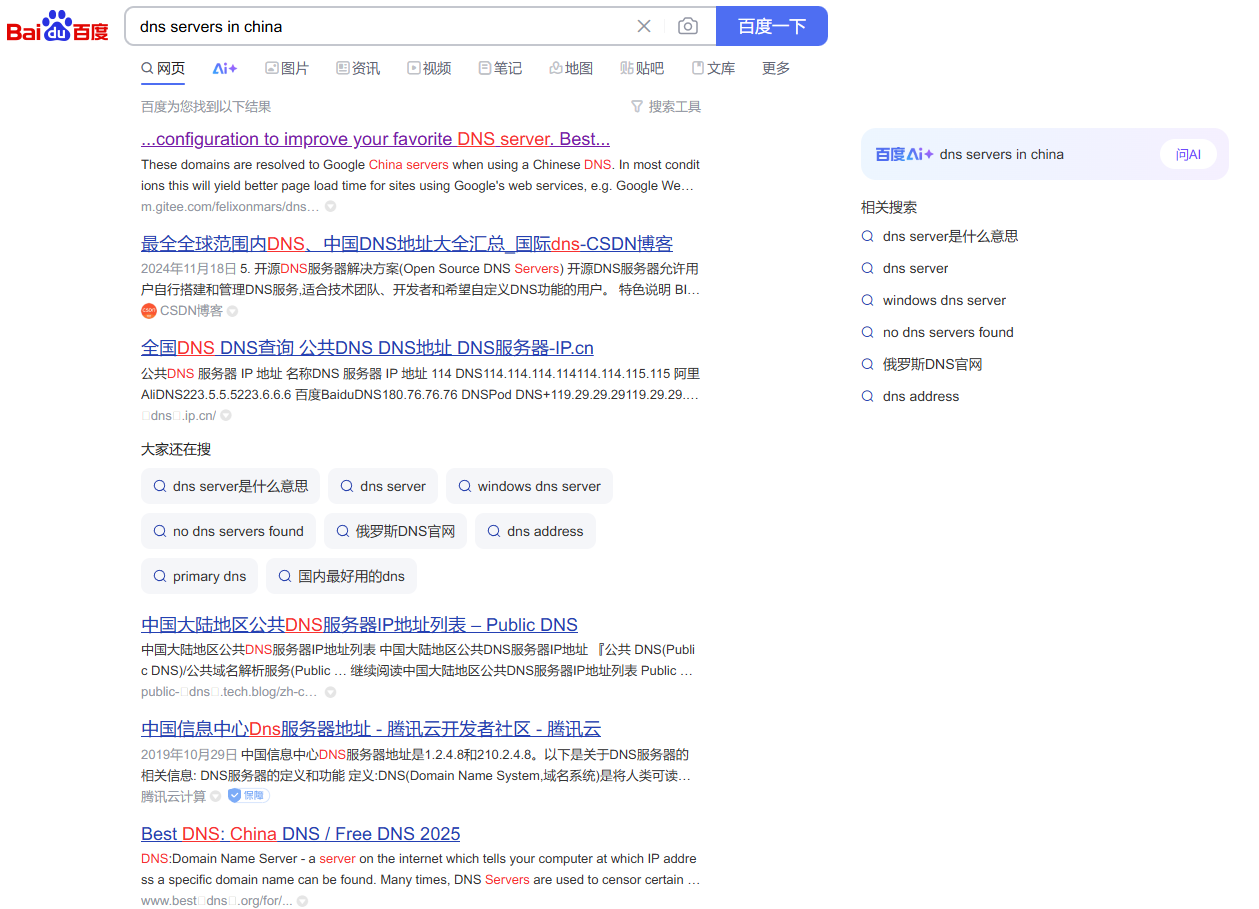Switch to the 图片 tab
1259x909 pixels.
(287, 68)
